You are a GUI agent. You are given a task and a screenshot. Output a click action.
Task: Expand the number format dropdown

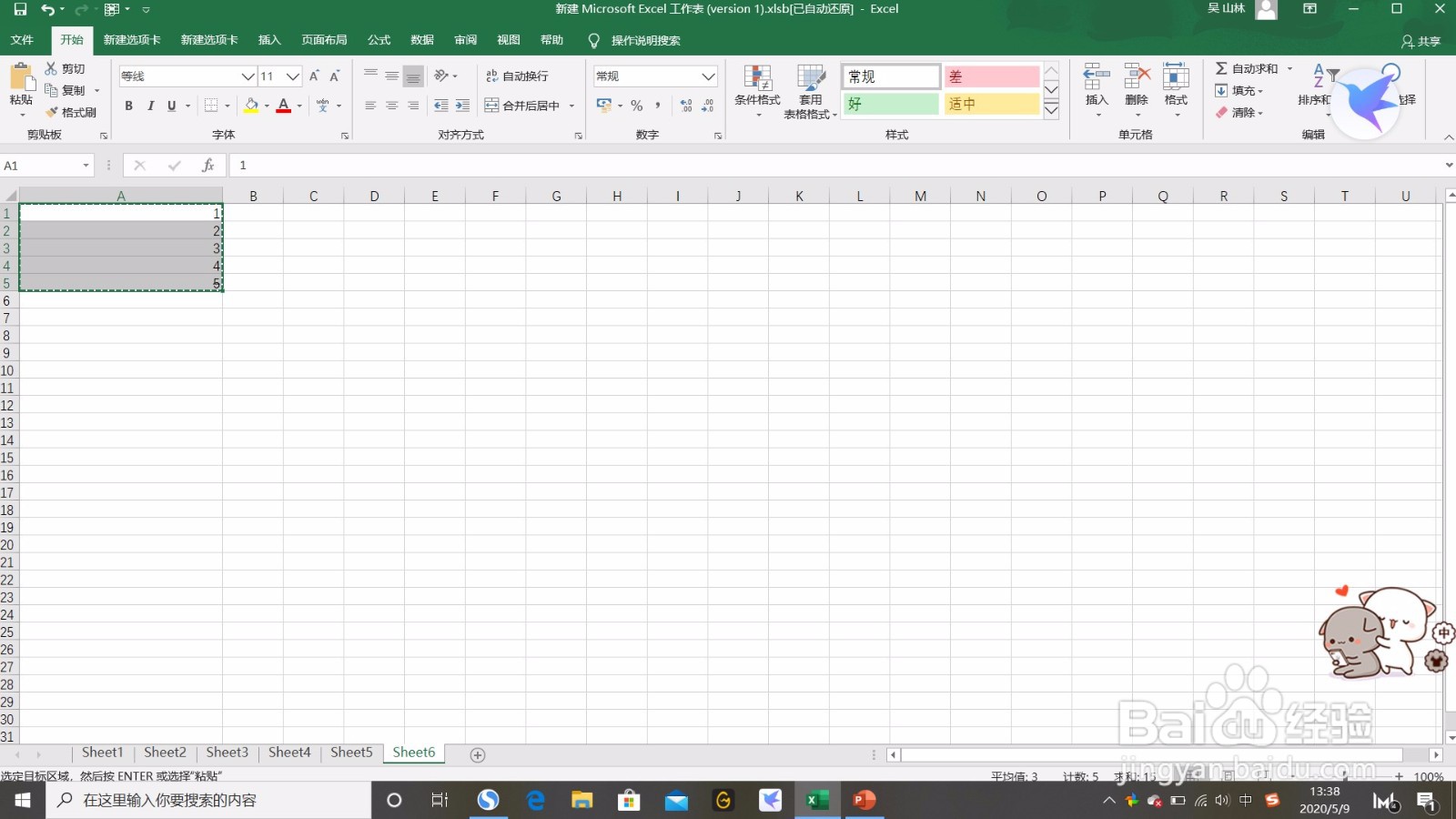click(708, 76)
